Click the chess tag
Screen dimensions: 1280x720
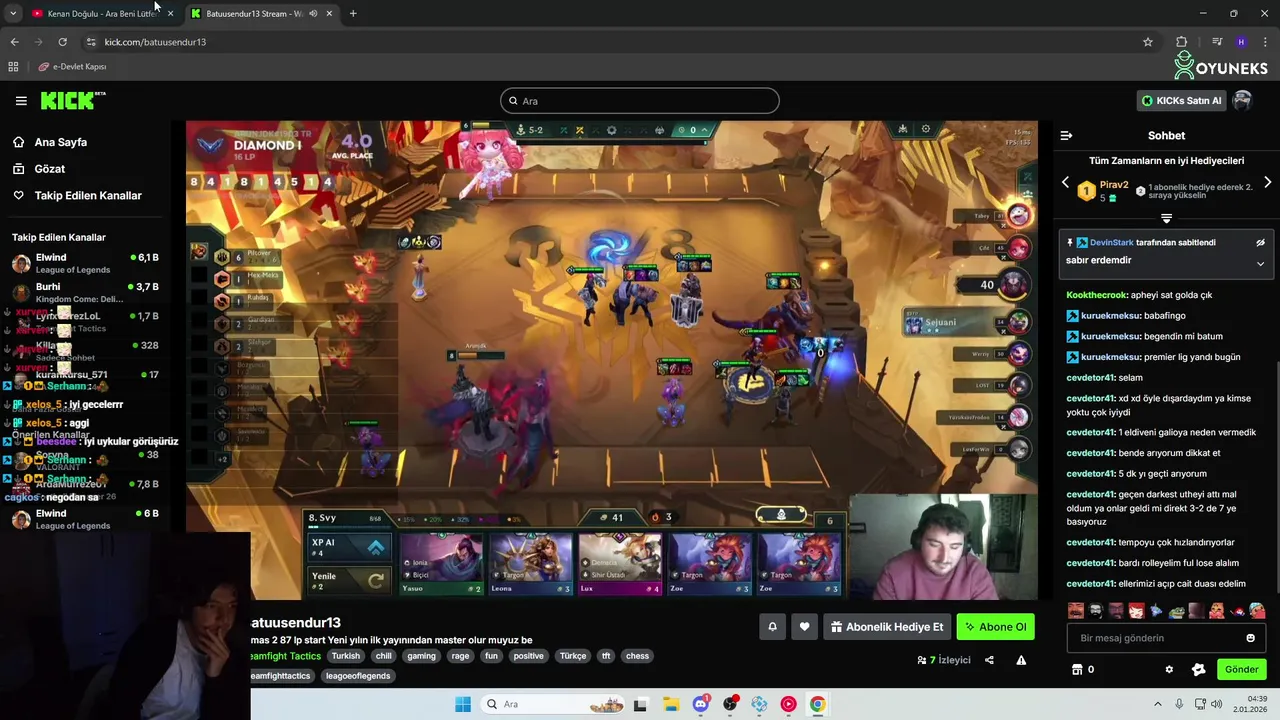[x=637, y=656]
